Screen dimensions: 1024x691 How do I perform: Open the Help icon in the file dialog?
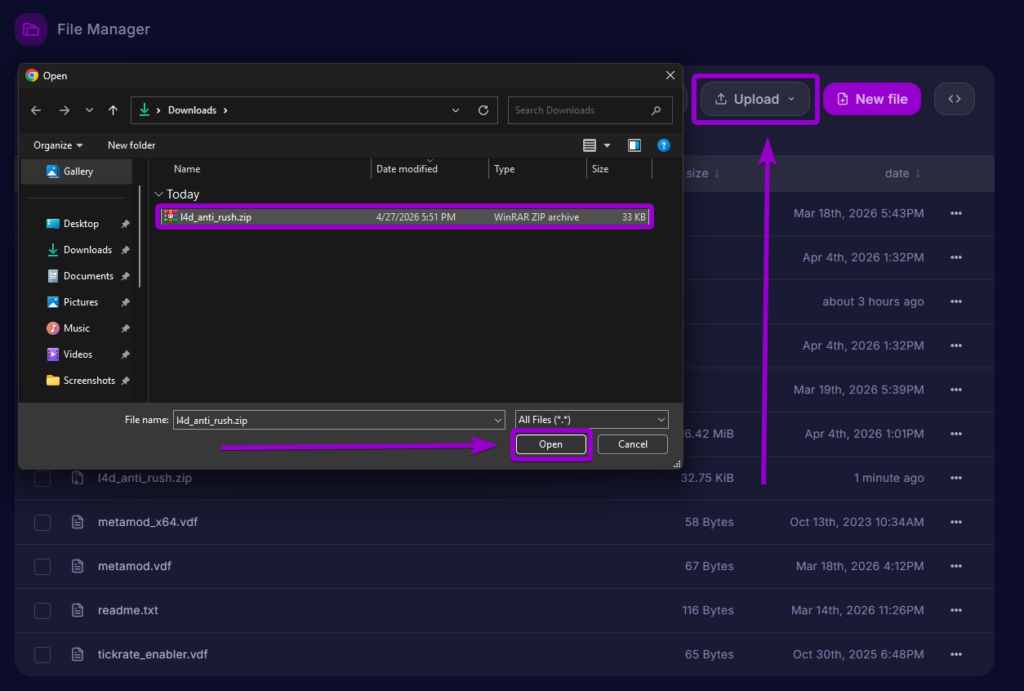click(664, 145)
